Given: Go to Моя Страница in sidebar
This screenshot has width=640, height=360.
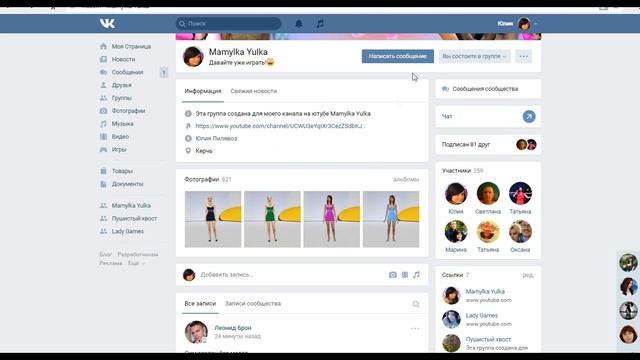Looking at the screenshot, I should [x=131, y=47].
